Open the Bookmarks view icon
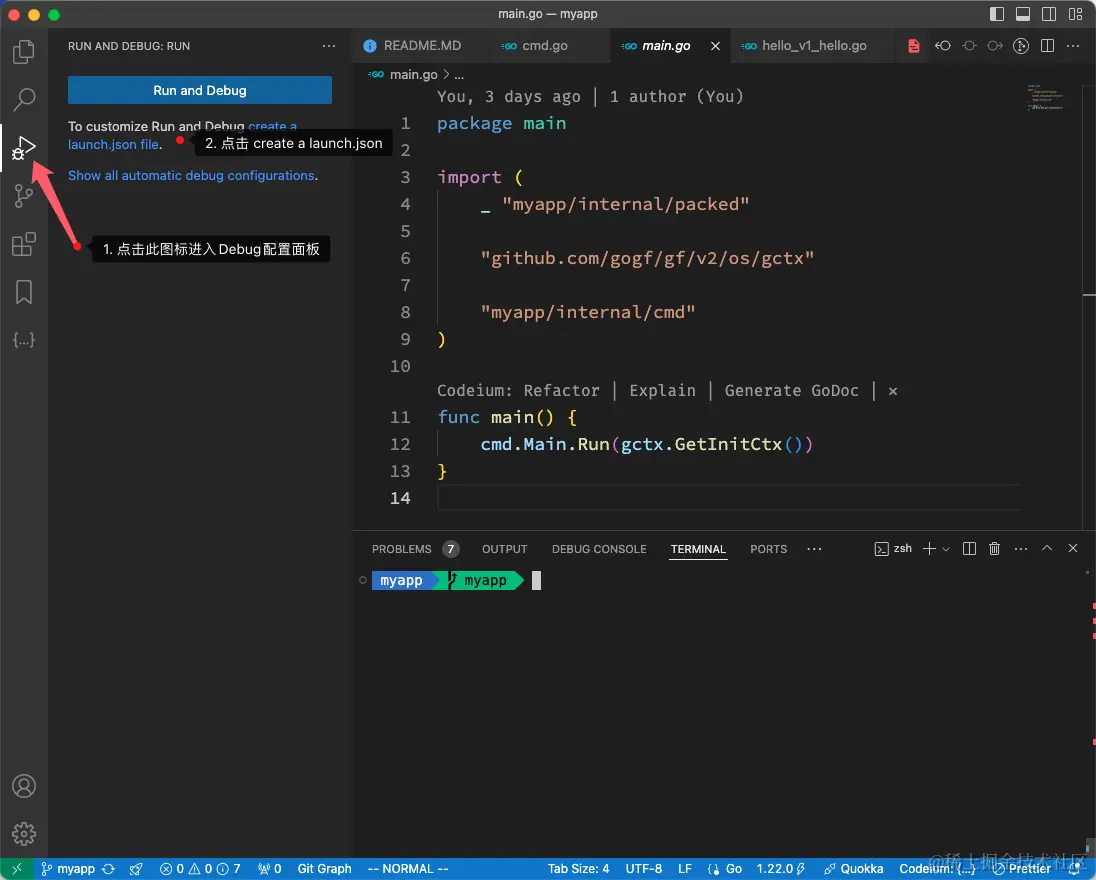Viewport: 1096px width, 880px height. (24, 292)
